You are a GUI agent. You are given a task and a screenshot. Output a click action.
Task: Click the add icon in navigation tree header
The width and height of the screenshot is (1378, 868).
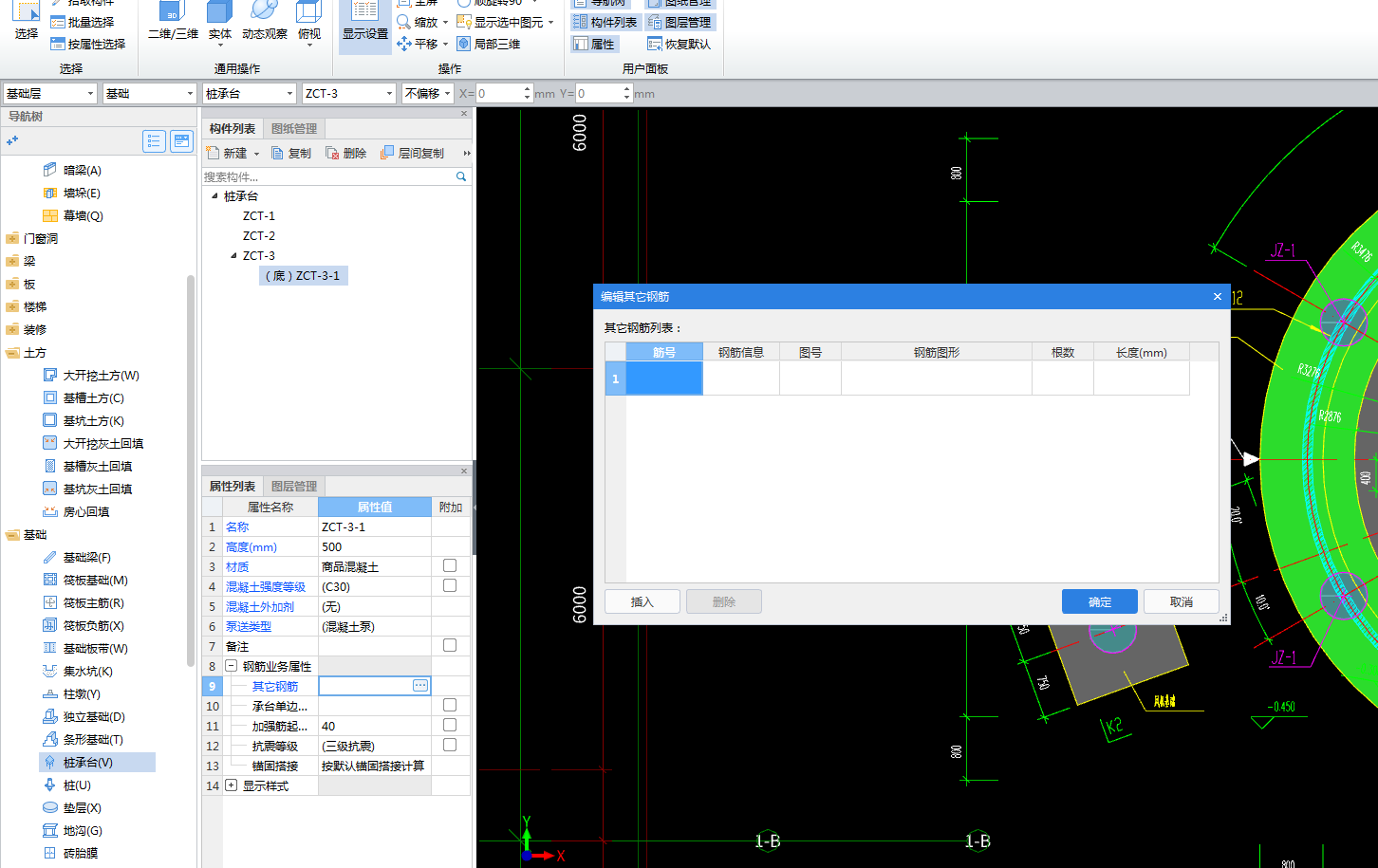click(x=12, y=141)
